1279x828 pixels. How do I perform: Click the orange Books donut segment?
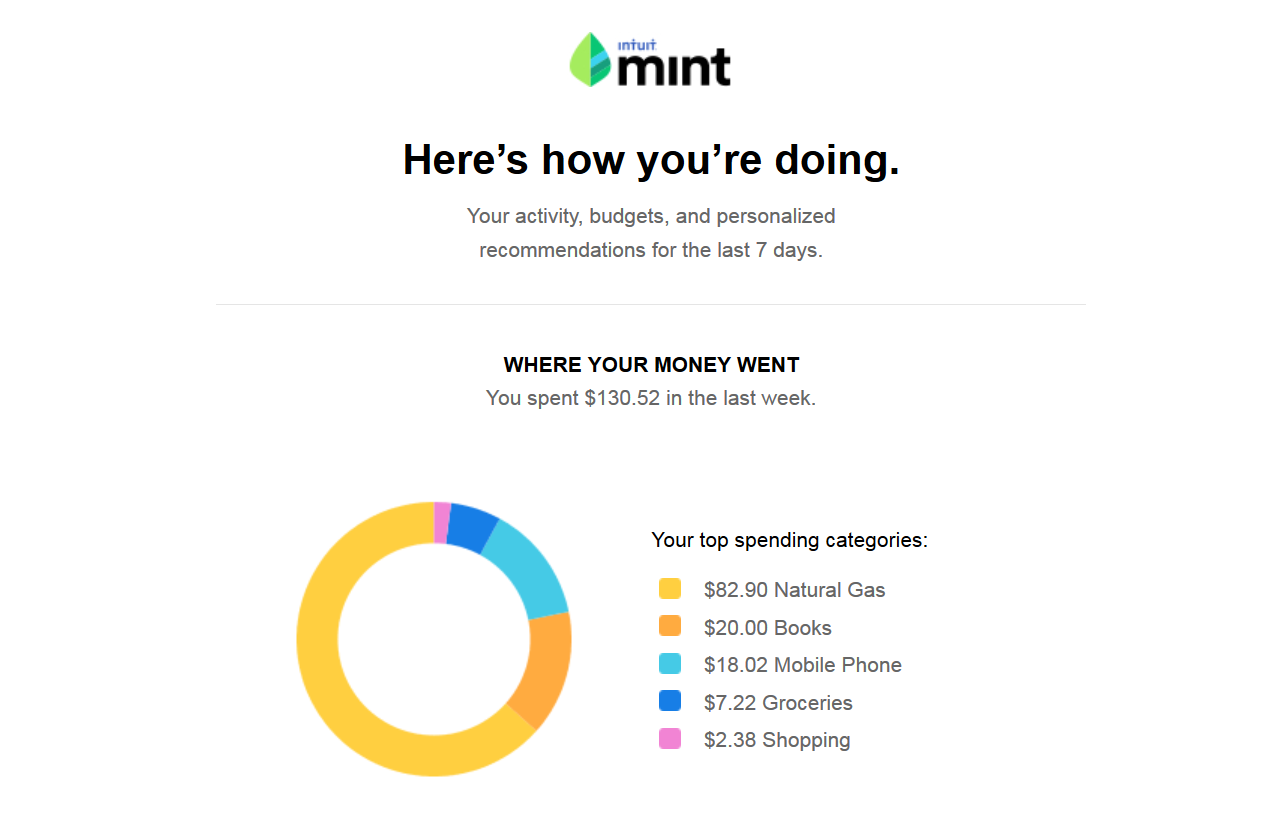(x=545, y=668)
